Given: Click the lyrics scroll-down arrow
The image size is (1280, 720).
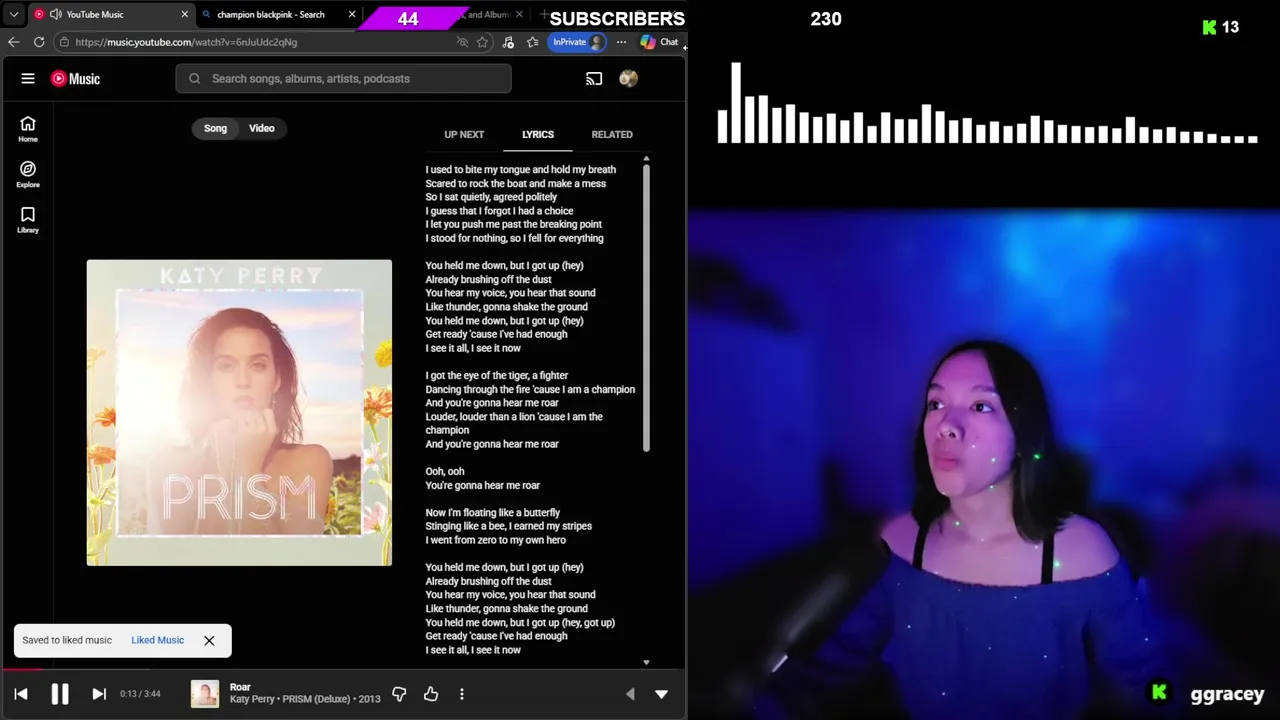Looking at the screenshot, I should 646,662.
